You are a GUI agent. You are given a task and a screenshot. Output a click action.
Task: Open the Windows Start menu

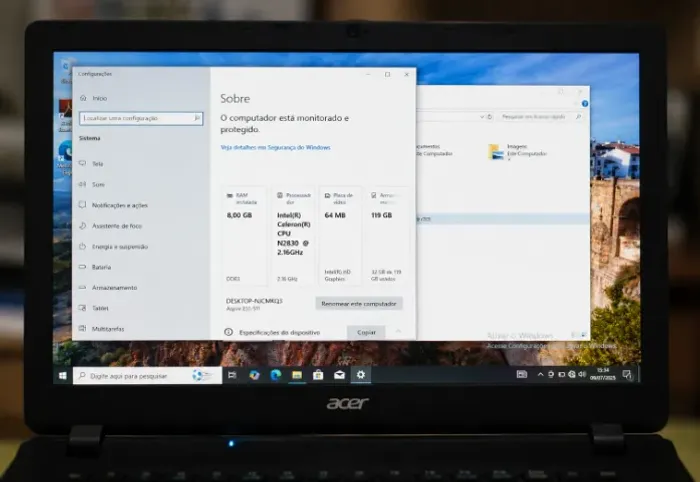(62, 376)
